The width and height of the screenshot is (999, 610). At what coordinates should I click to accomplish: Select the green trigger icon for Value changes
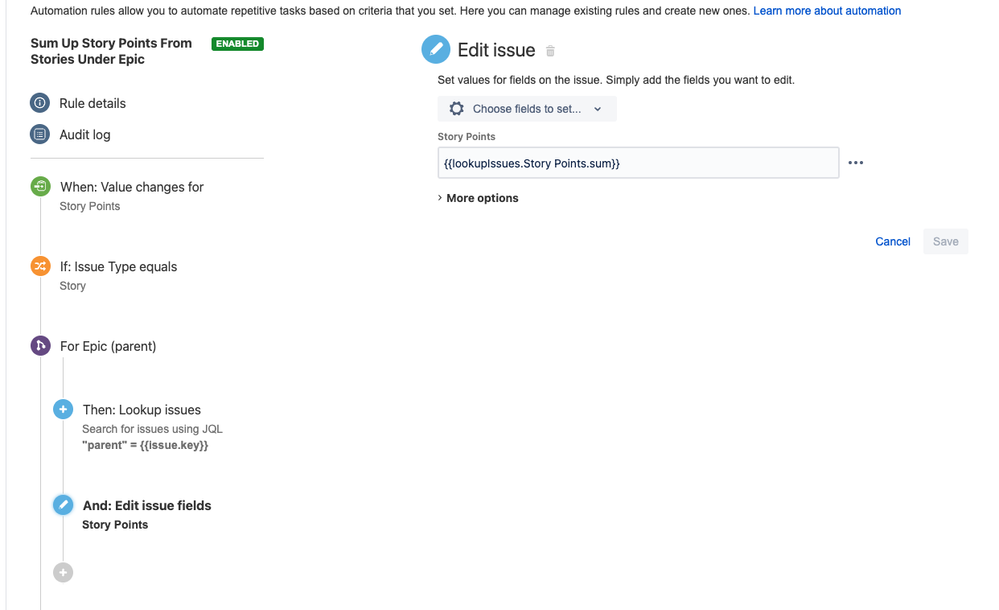[40, 186]
